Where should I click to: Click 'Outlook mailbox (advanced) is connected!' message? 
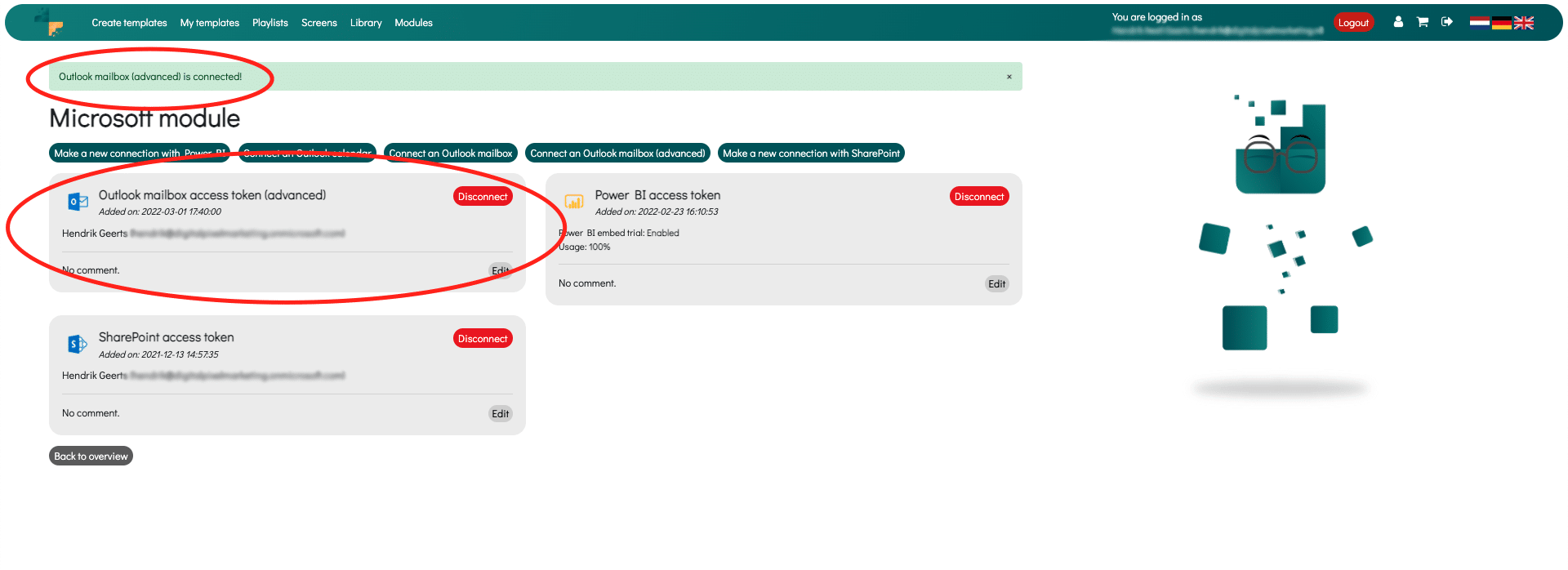pyautogui.click(x=150, y=77)
